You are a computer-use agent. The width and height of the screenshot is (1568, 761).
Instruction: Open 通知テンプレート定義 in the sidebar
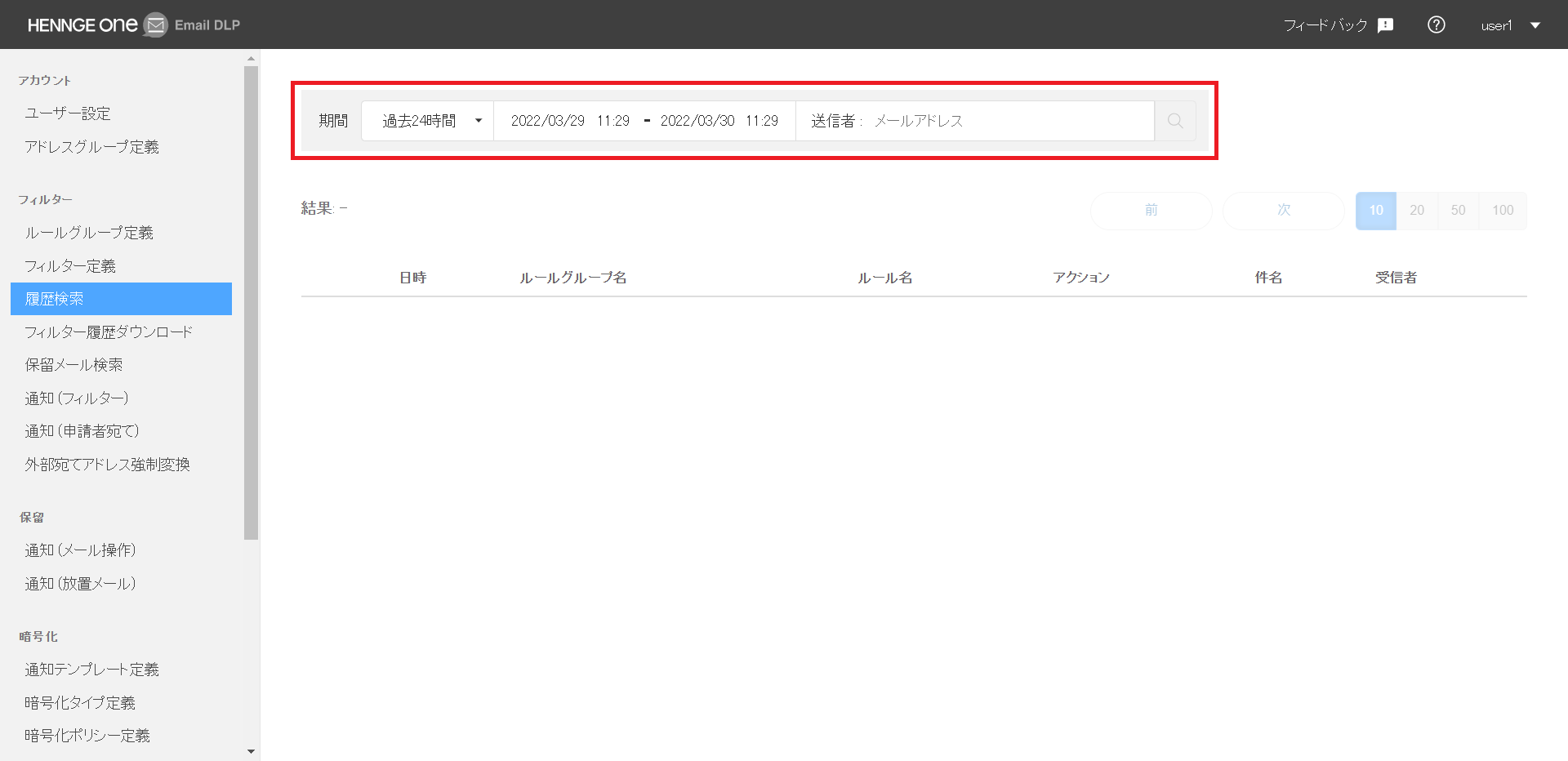(91, 670)
